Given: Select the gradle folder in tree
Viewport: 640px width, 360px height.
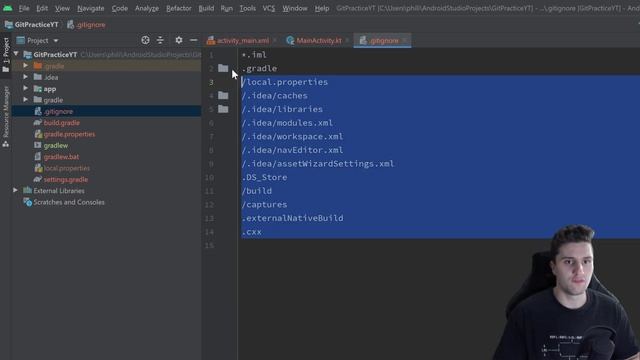Looking at the screenshot, I should 53,100.
